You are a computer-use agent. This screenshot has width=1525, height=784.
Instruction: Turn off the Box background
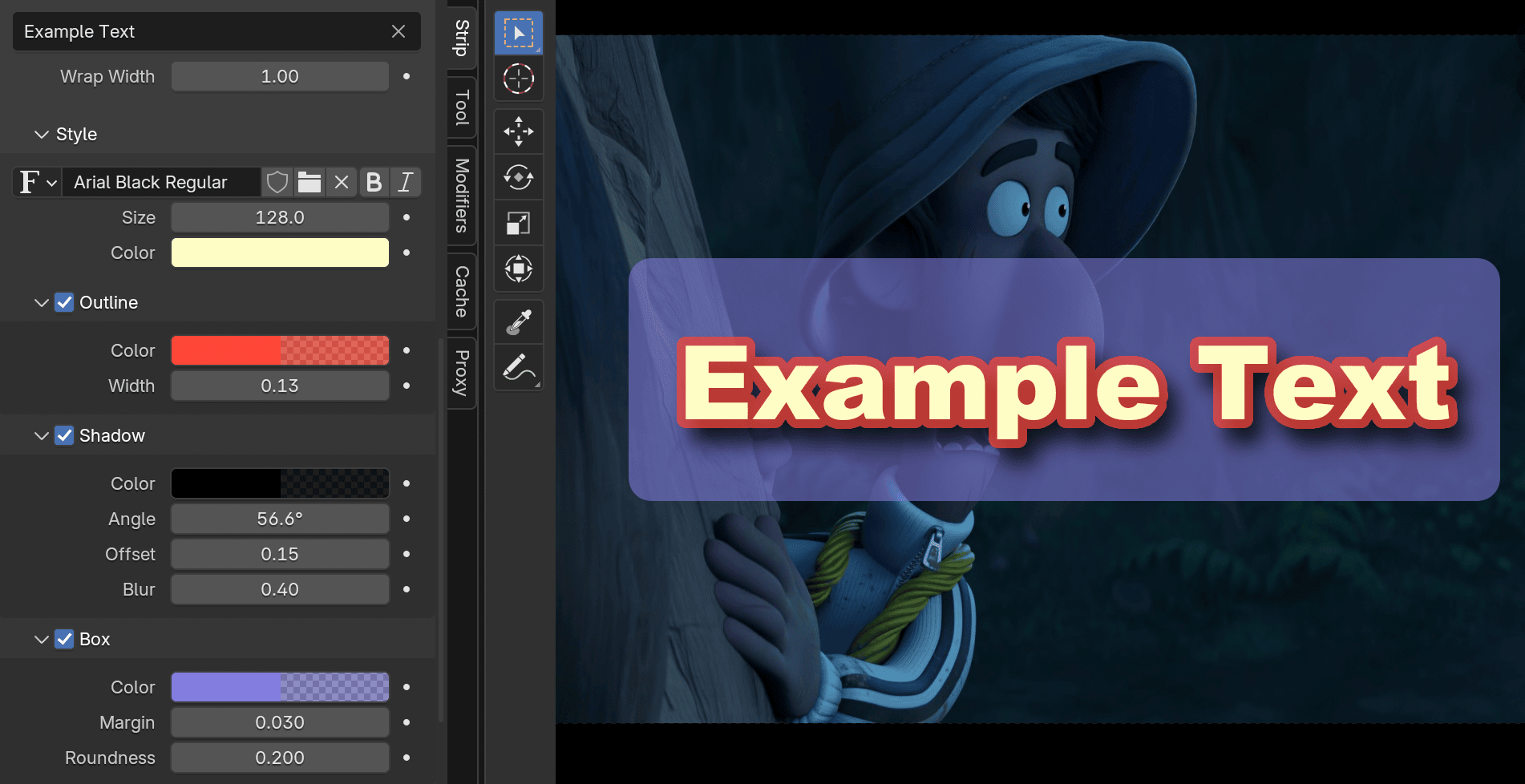pyautogui.click(x=64, y=639)
